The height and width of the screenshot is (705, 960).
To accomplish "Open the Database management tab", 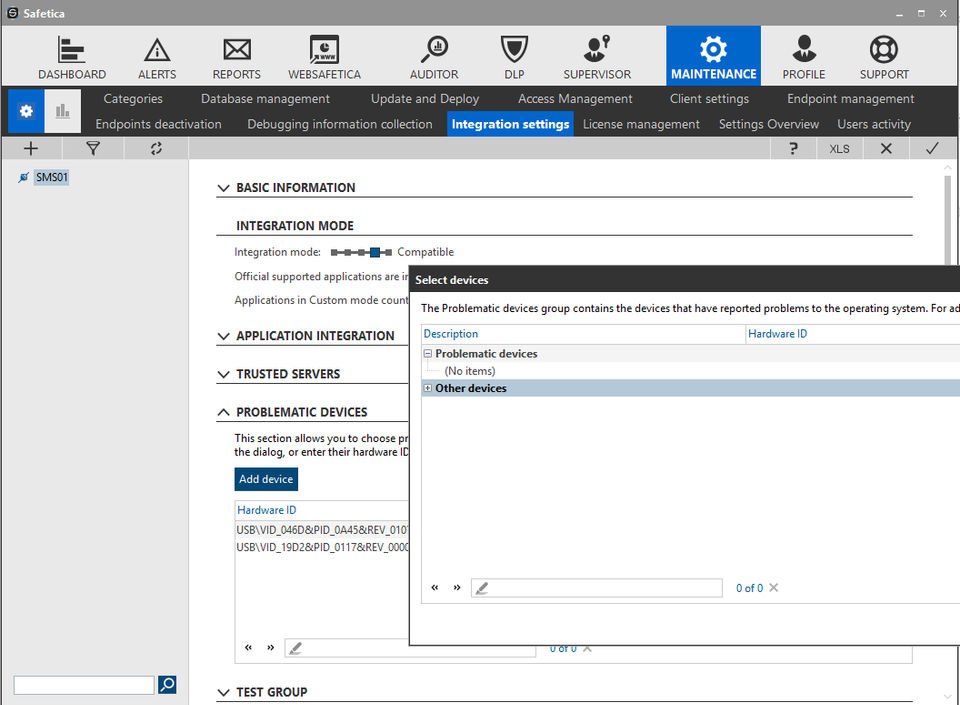I will [265, 99].
